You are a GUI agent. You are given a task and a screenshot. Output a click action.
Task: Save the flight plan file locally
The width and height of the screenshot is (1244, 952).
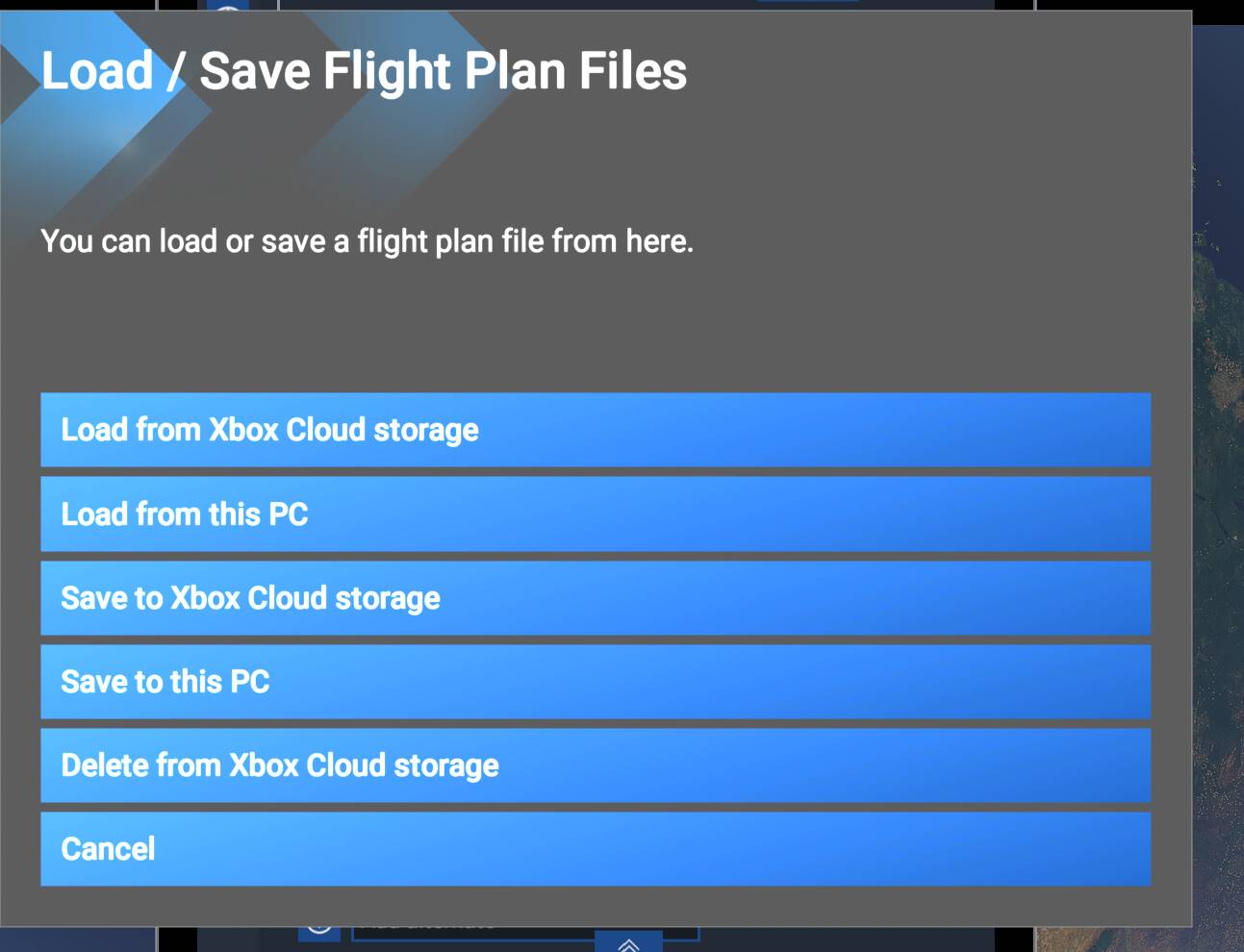click(x=595, y=682)
